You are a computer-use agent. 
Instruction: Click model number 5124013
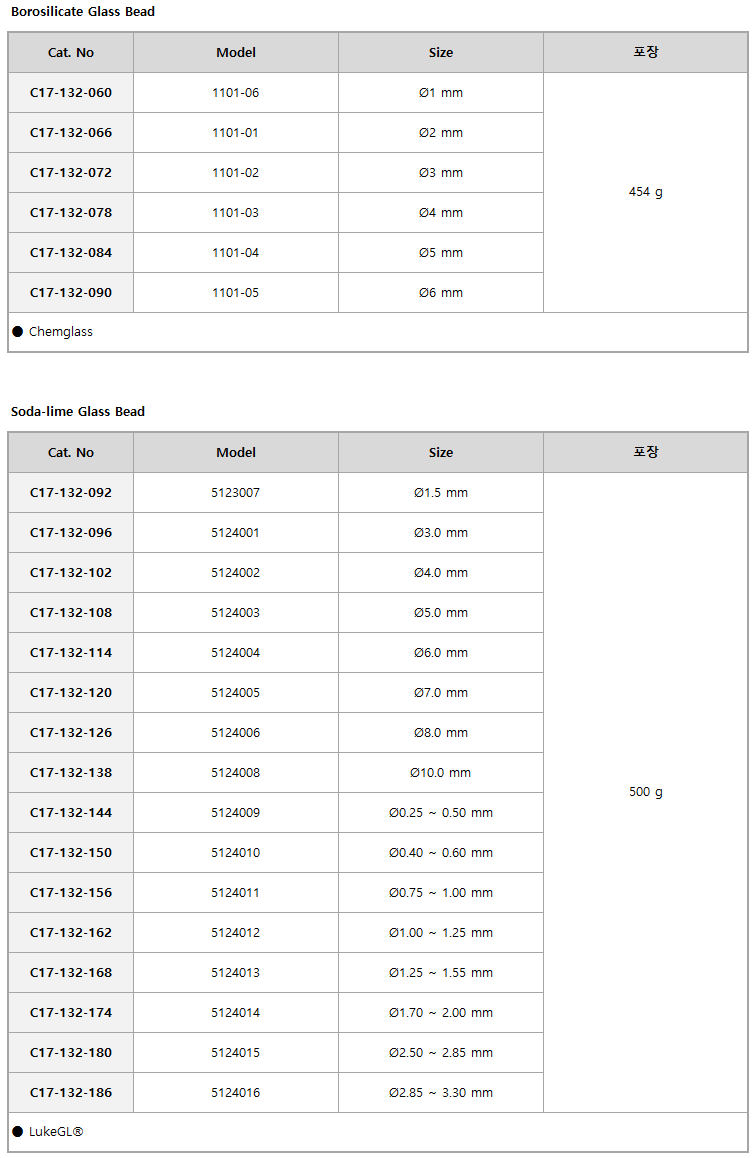pos(236,973)
